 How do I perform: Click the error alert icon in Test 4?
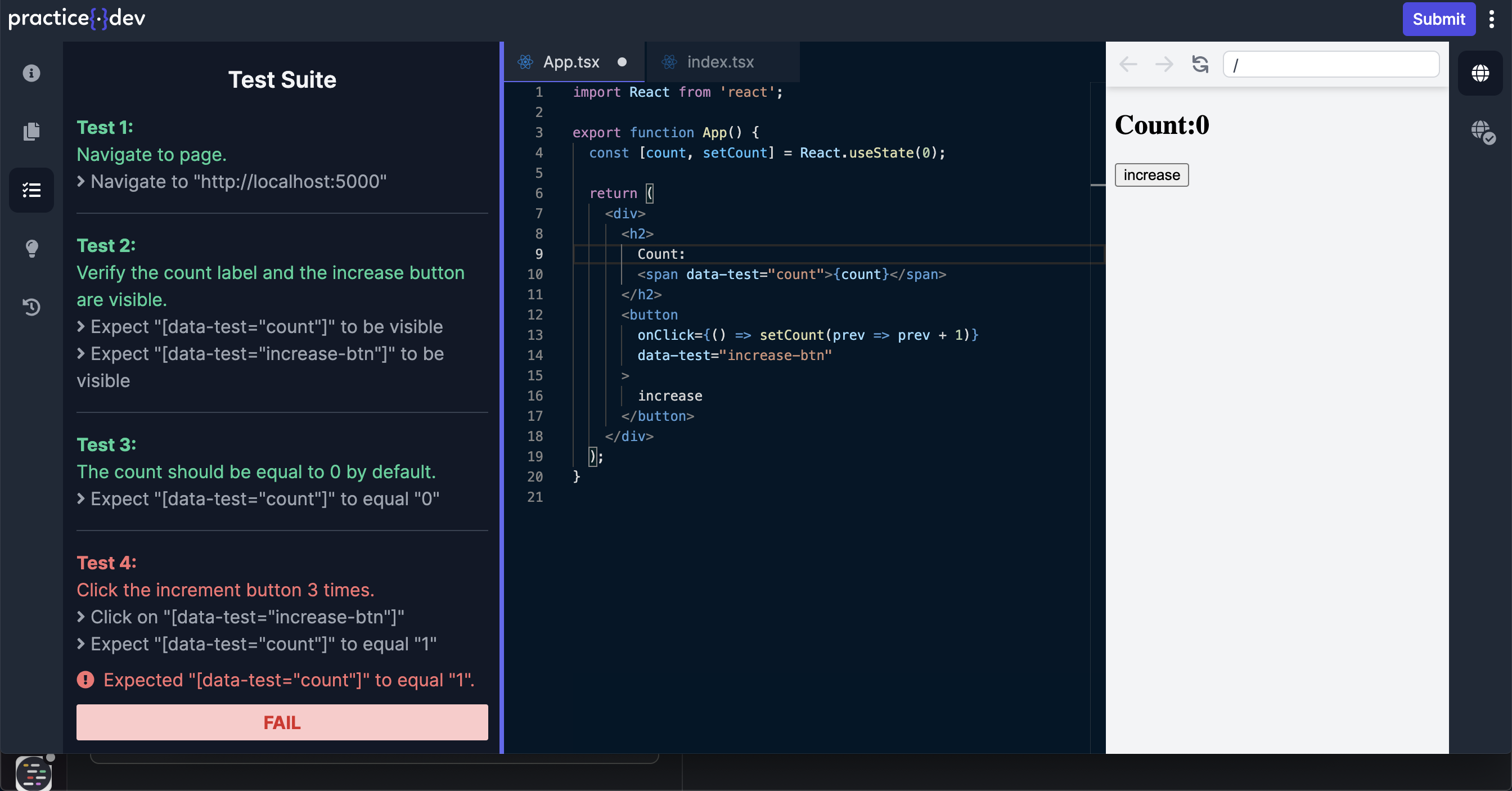[85, 680]
